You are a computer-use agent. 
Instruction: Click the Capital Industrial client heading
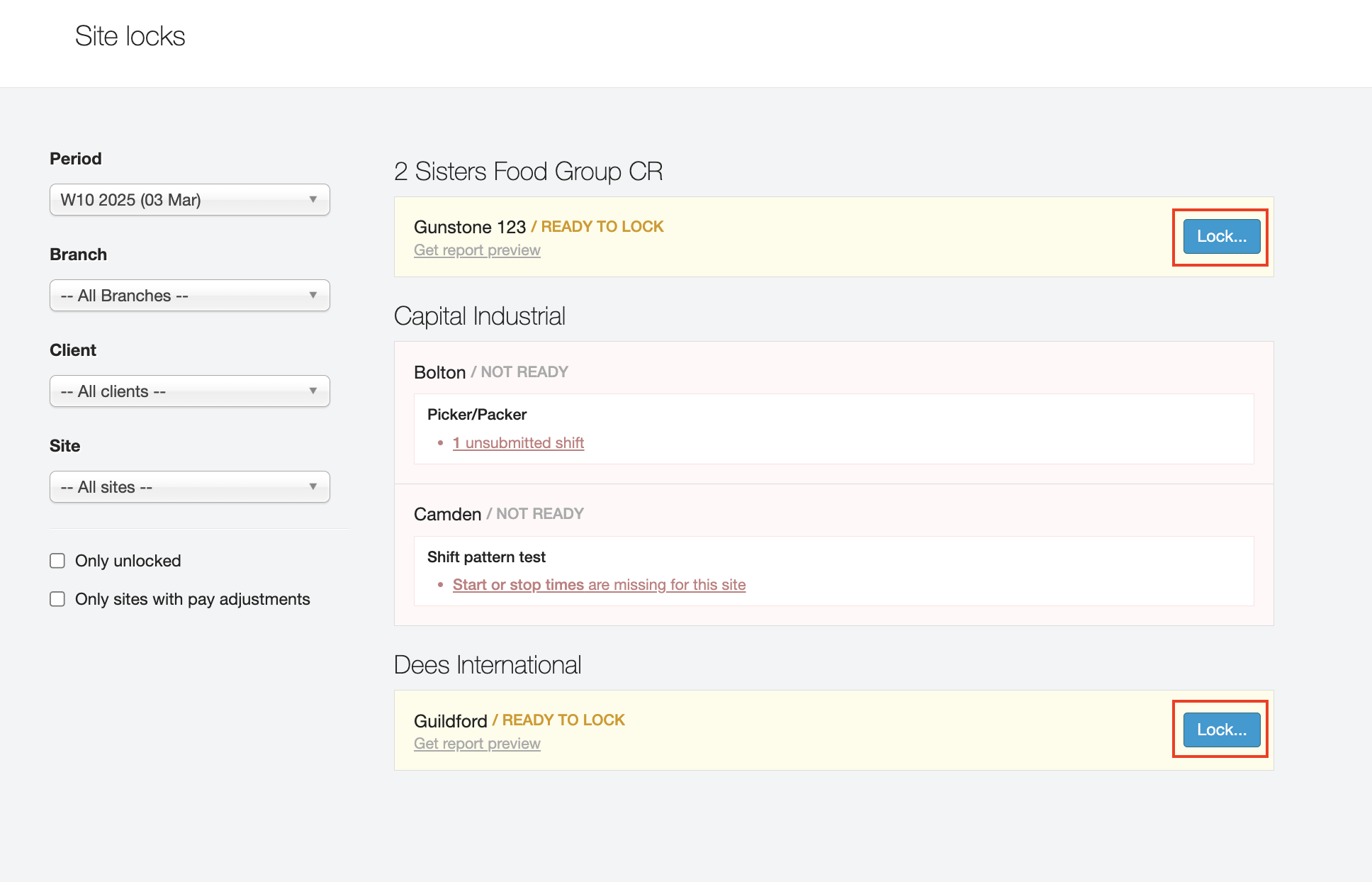click(x=479, y=316)
